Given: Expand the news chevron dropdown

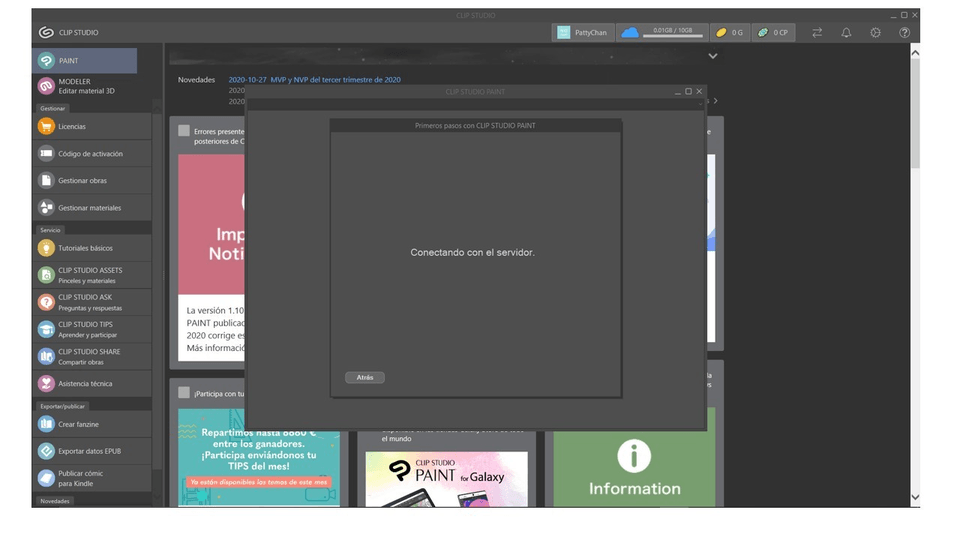Looking at the screenshot, I should coord(713,57).
